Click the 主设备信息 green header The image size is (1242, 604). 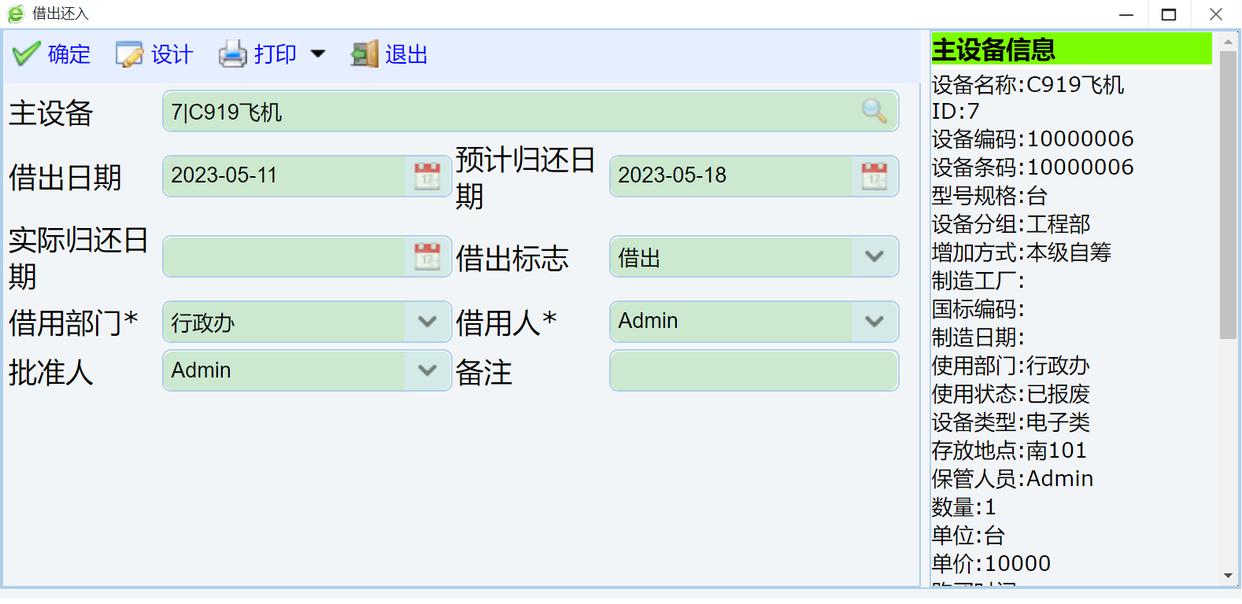tap(1071, 49)
